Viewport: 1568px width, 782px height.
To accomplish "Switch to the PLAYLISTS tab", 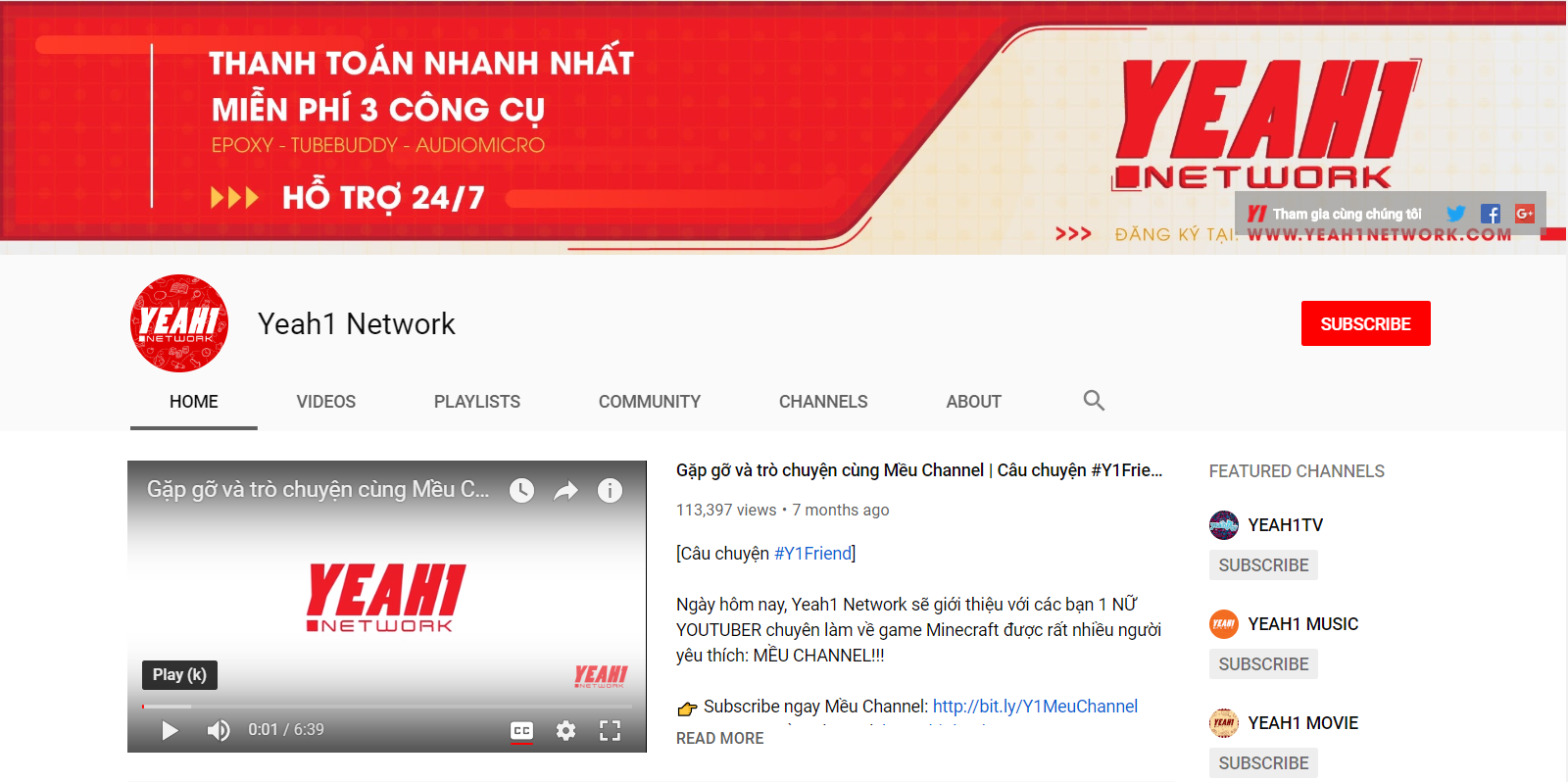I will coord(477,402).
